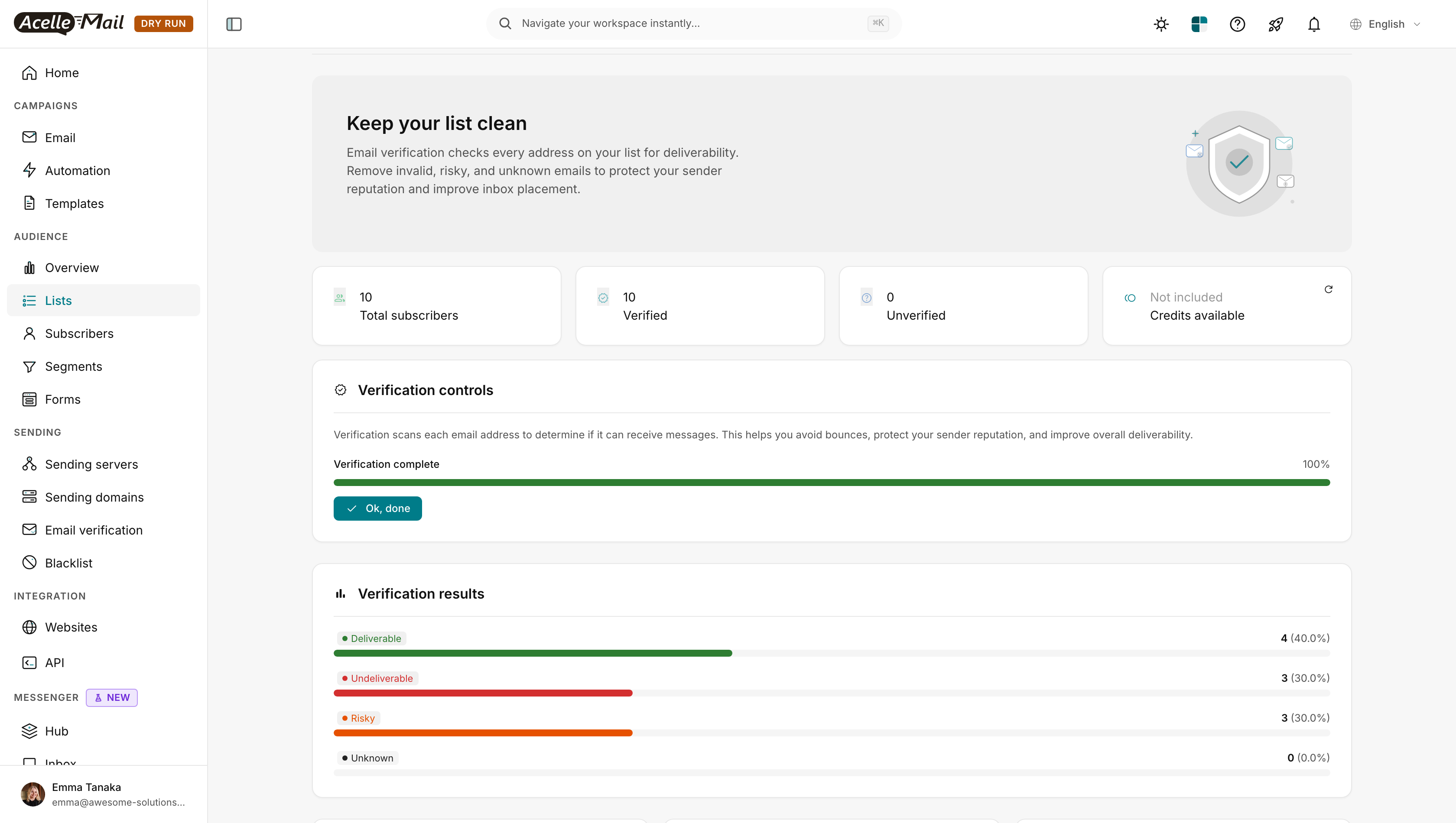
Task: Open Segments in the sidebar
Action: point(104,366)
